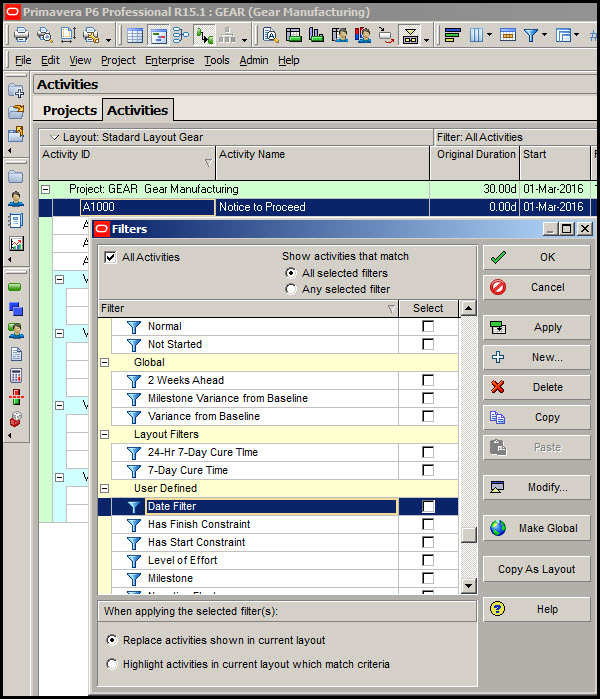Viewport: 600px width, 699px height.
Task: Click the Cancel button in Filters
Action: (537, 287)
